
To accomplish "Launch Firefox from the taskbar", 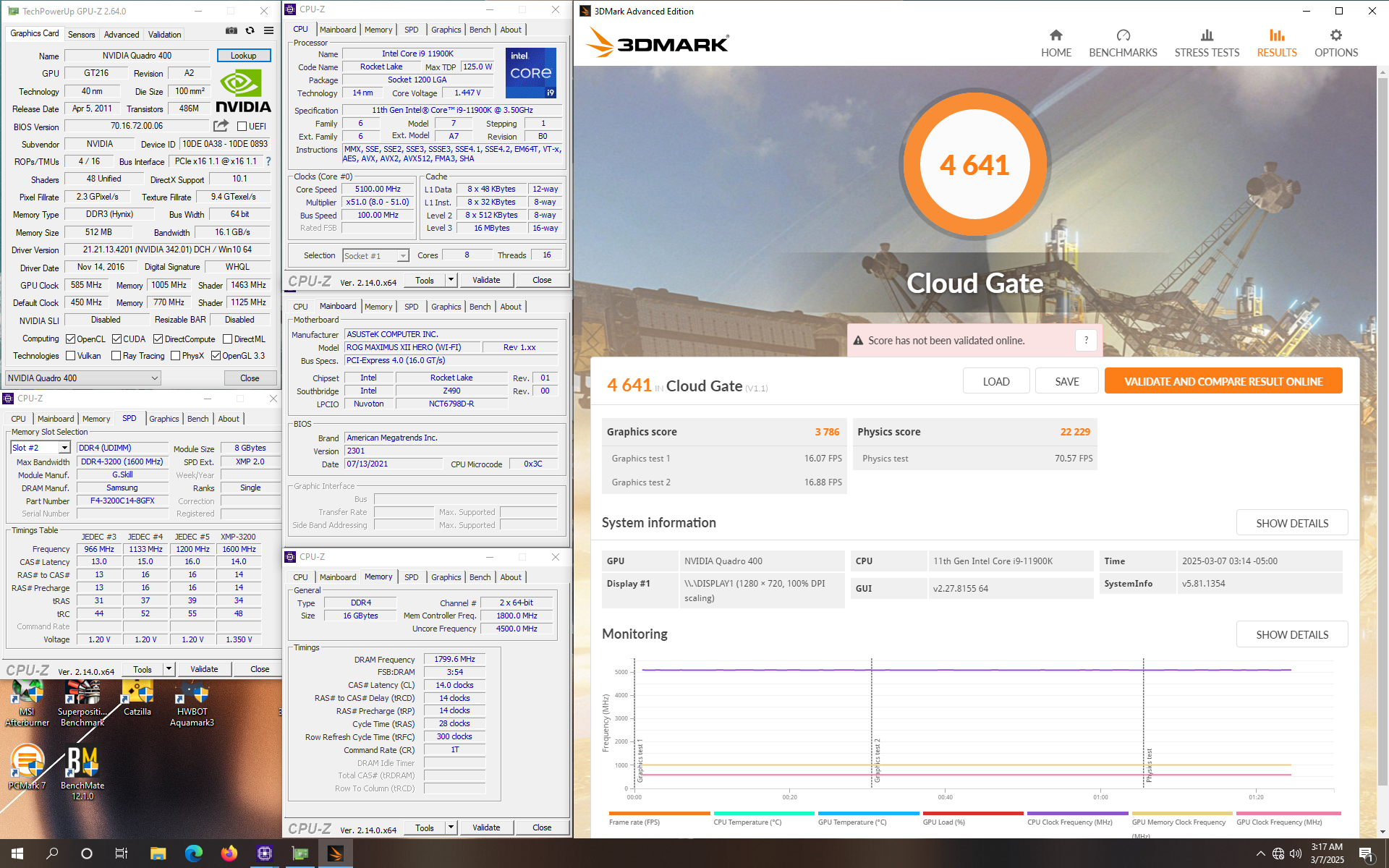I will tap(229, 854).
